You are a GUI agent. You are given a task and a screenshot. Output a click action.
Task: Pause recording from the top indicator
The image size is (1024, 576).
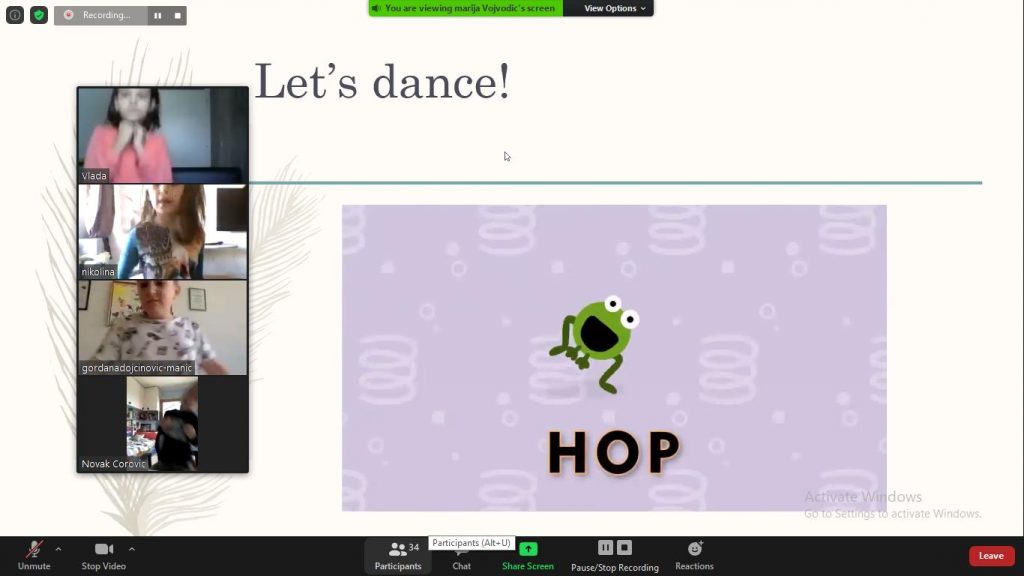tap(157, 15)
